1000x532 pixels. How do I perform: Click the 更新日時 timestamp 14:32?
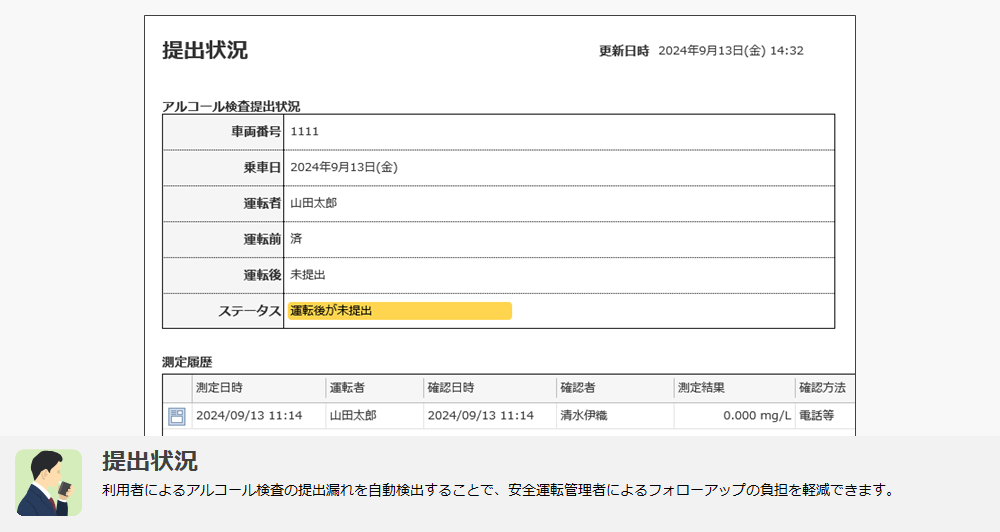787,51
